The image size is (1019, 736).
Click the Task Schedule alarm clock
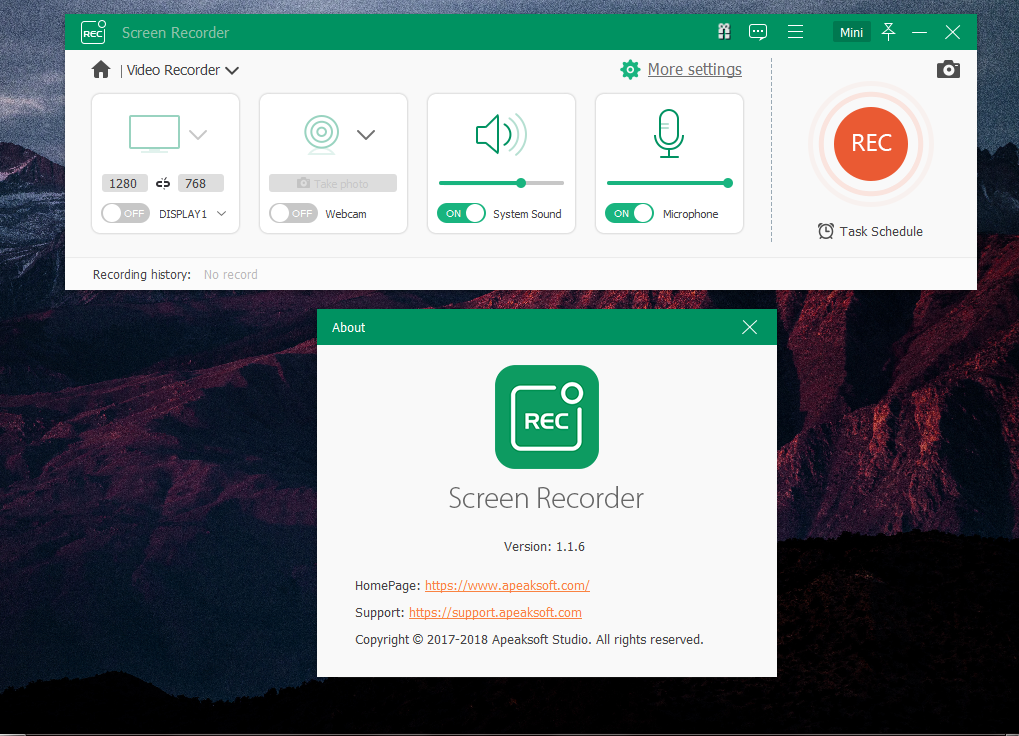[825, 231]
